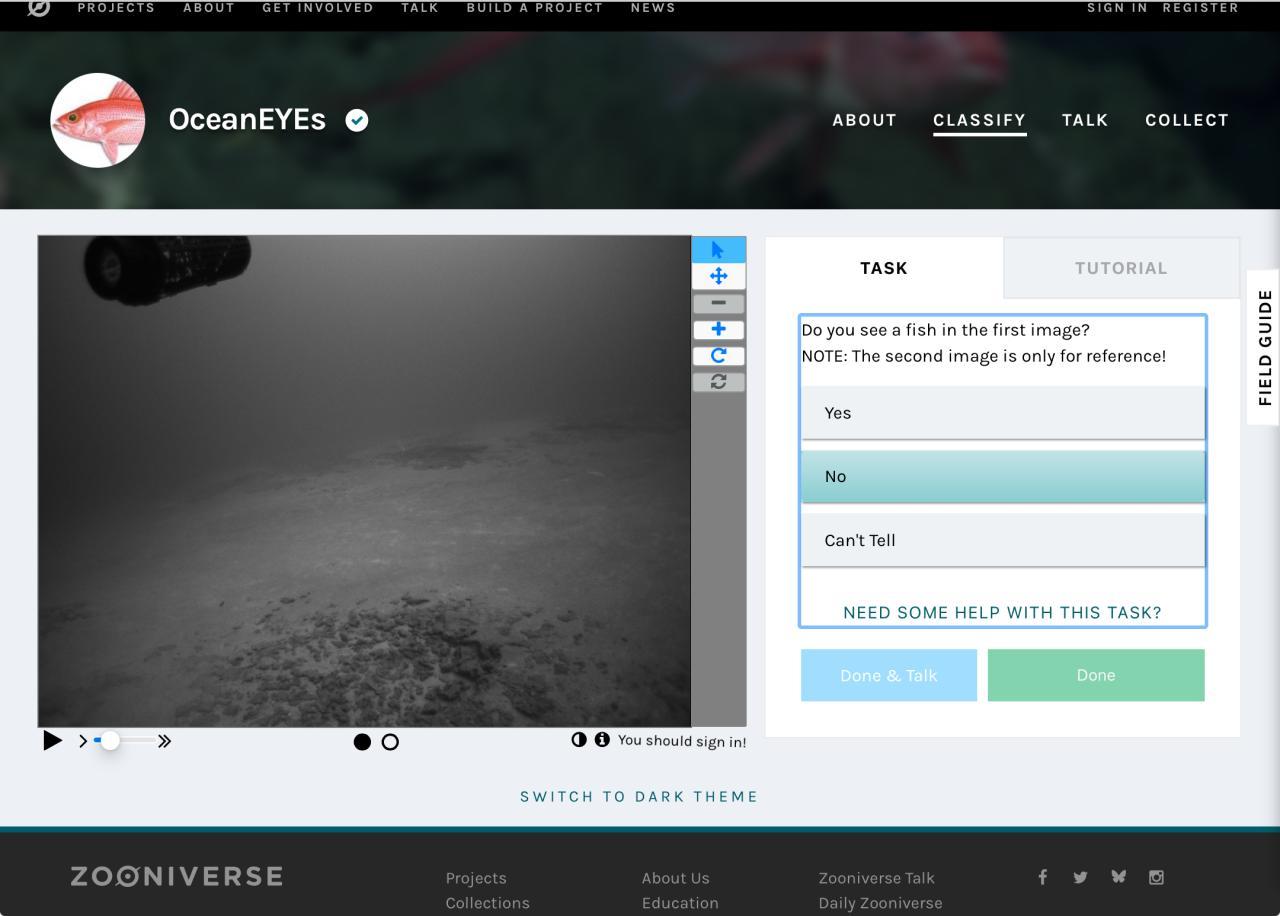
Task: Open the subject info metadata icon
Action: tap(602, 740)
